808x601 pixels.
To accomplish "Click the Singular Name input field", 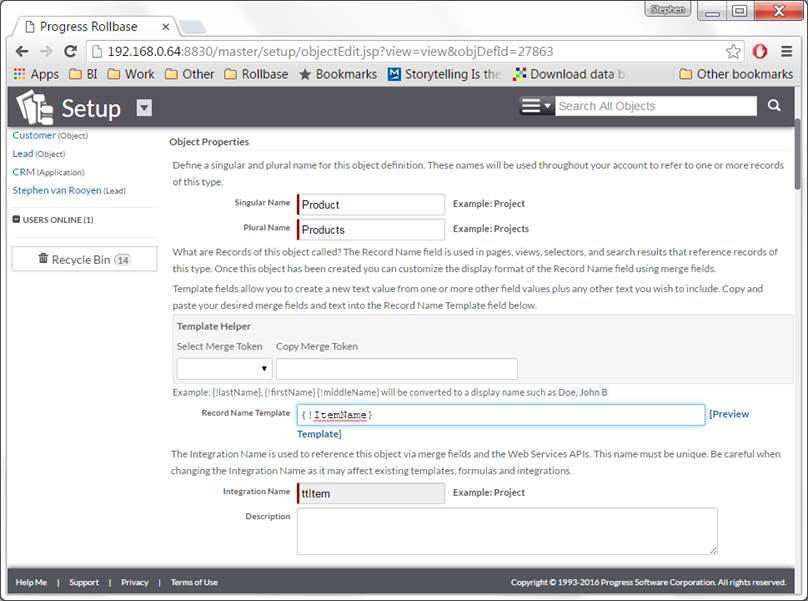I will pyautogui.click(x=371, y=205).
